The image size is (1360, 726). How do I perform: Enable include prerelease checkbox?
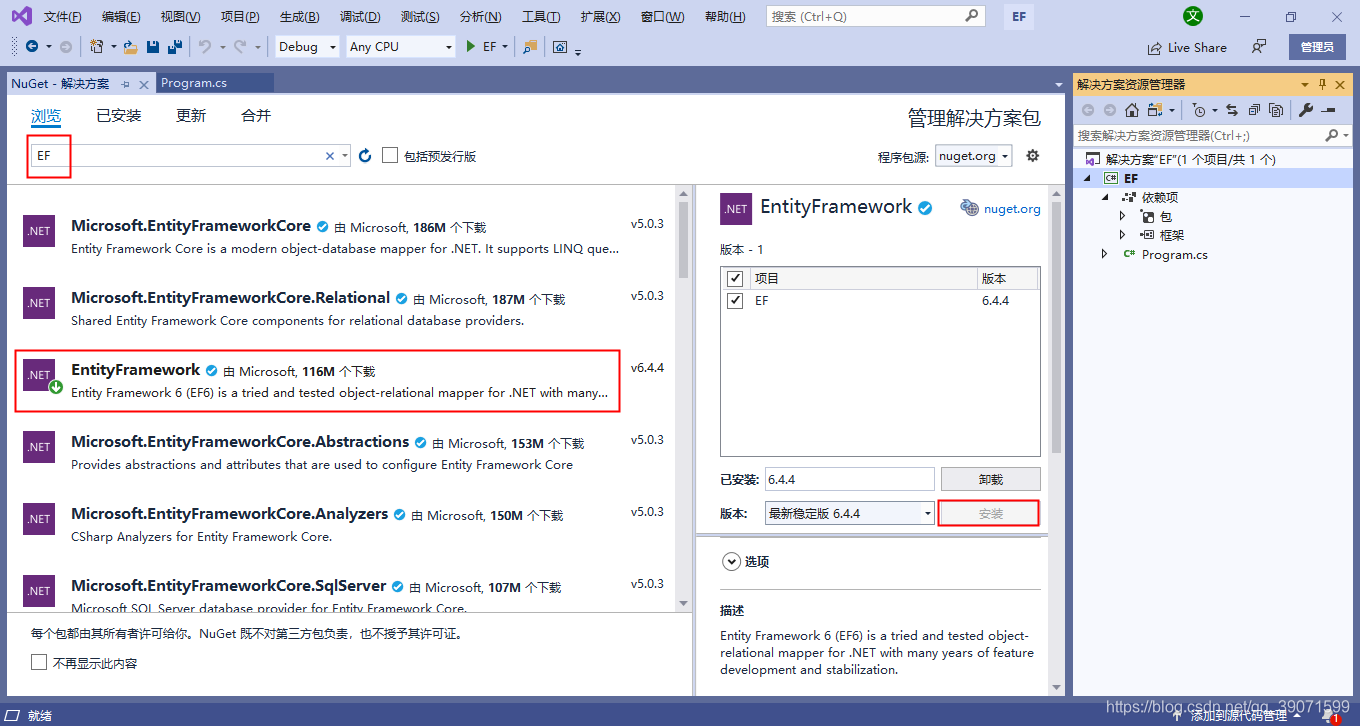tap(390, 155)
